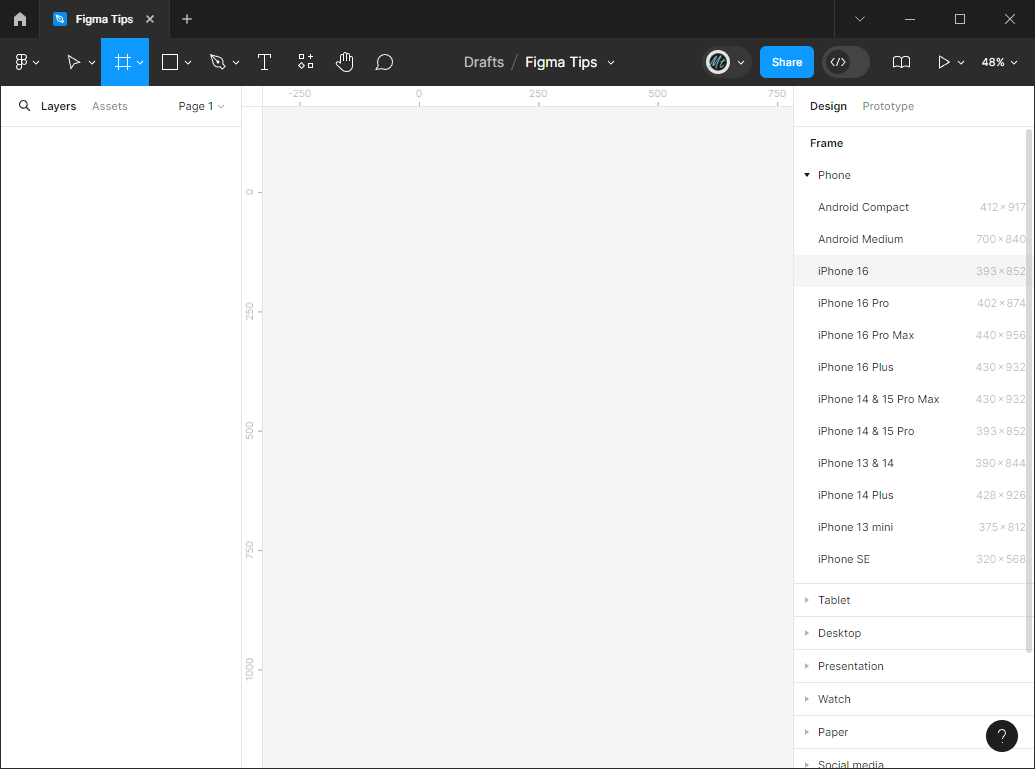The image size is (1035, 769).
Task: Expand the Paper presets group
Action: point(807,732)
